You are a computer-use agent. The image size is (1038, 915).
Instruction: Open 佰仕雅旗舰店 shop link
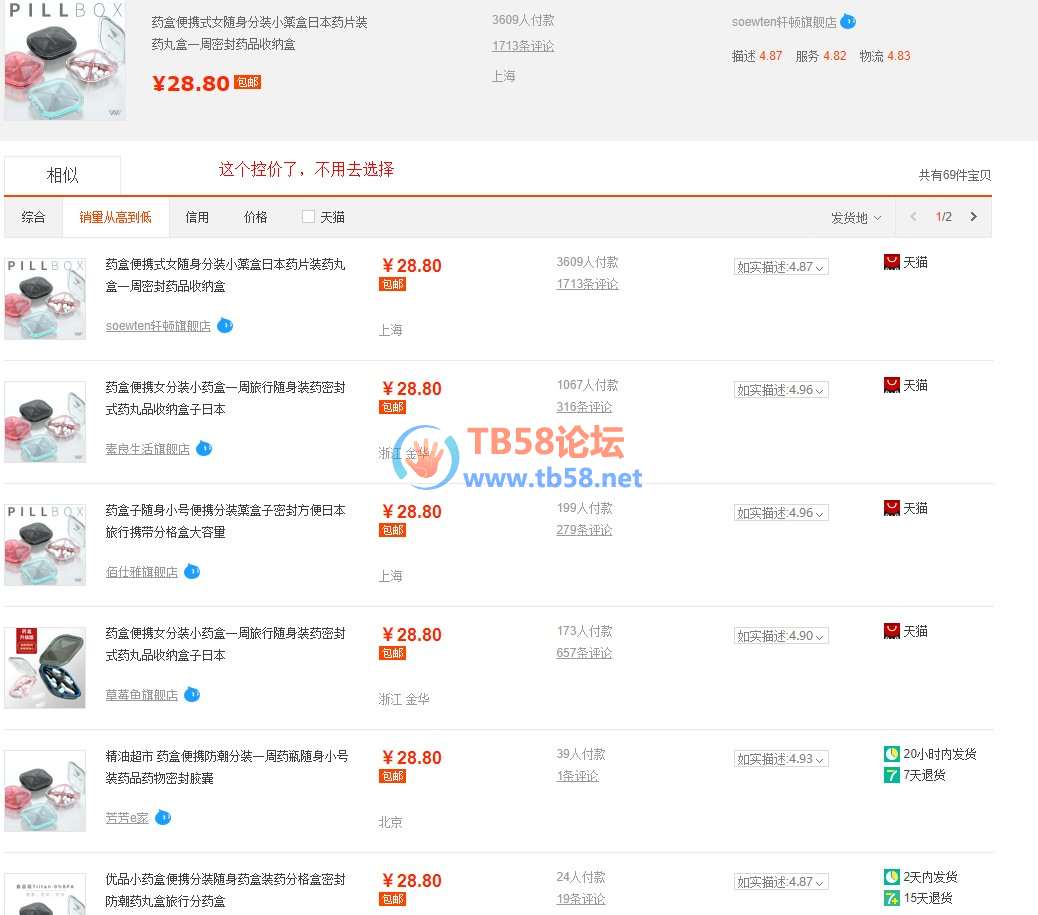pyautogui.click(x=142, y=572)
